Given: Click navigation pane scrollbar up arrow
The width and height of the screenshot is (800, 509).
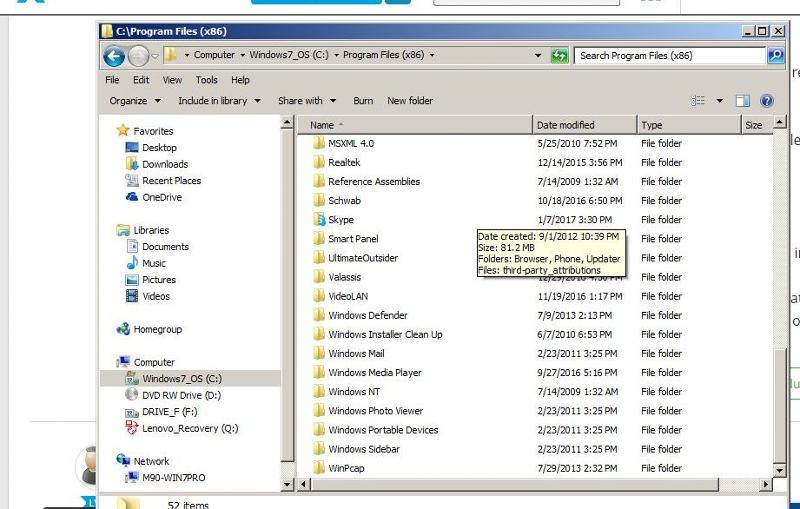Looking at the screenshot, I should pos(287,122).
